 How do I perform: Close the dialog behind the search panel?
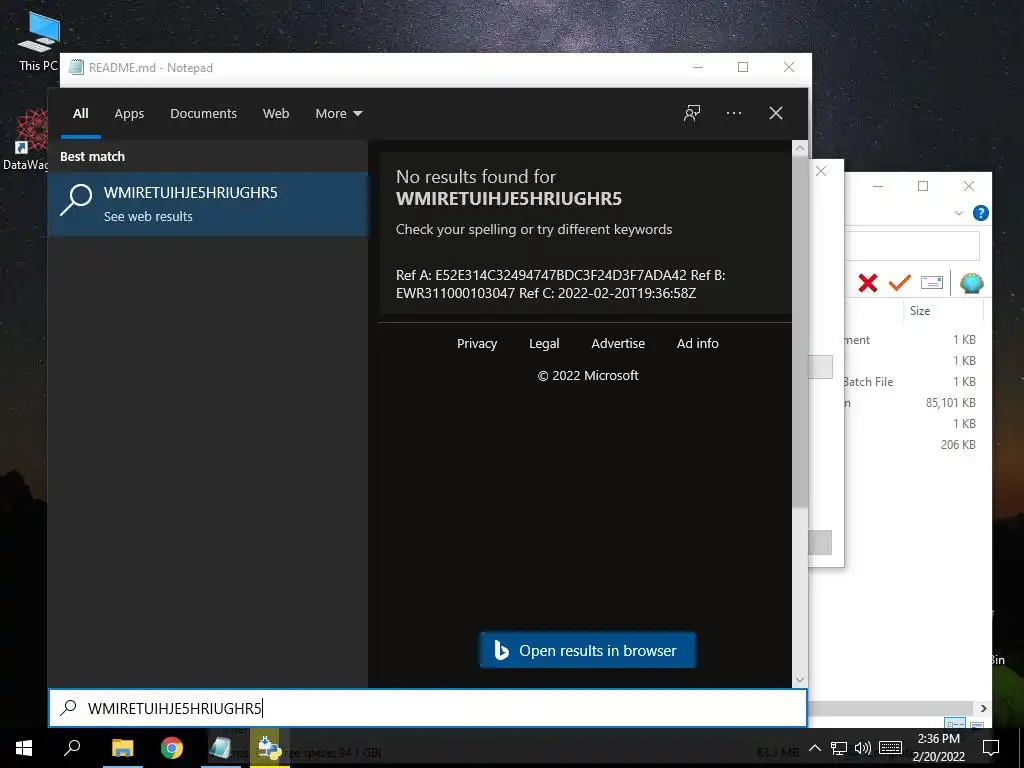(x=822, y=171)
